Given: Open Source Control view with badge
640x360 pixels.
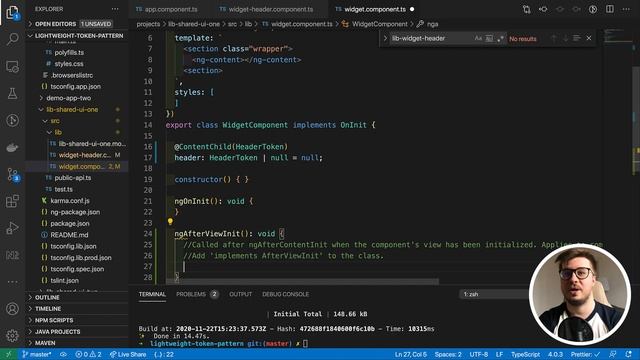Looking at the screenshot, I should pyautogui.click(x=13, y=174).
